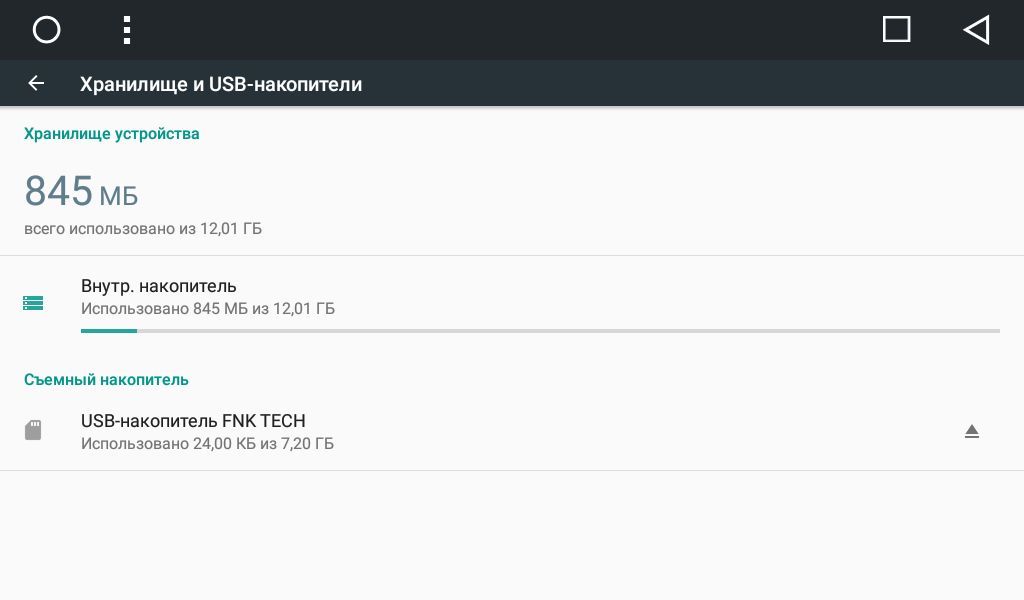The width and height of the screenshot is (1024, 600).
Task: Tap the 845 МБ total usage figure
Action: 81,191
